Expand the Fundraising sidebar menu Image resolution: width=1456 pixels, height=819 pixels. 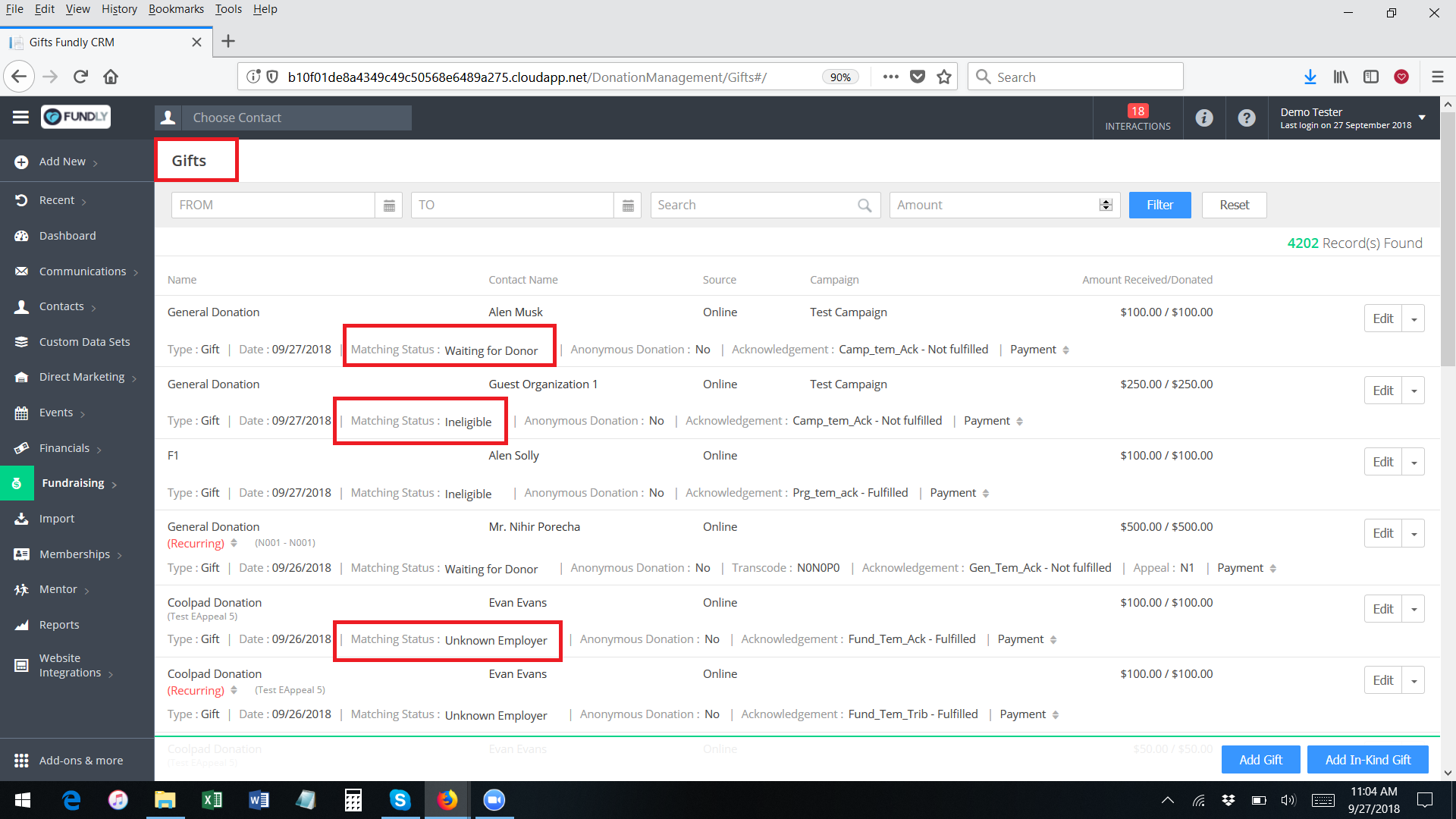click(x=74, y=483)
